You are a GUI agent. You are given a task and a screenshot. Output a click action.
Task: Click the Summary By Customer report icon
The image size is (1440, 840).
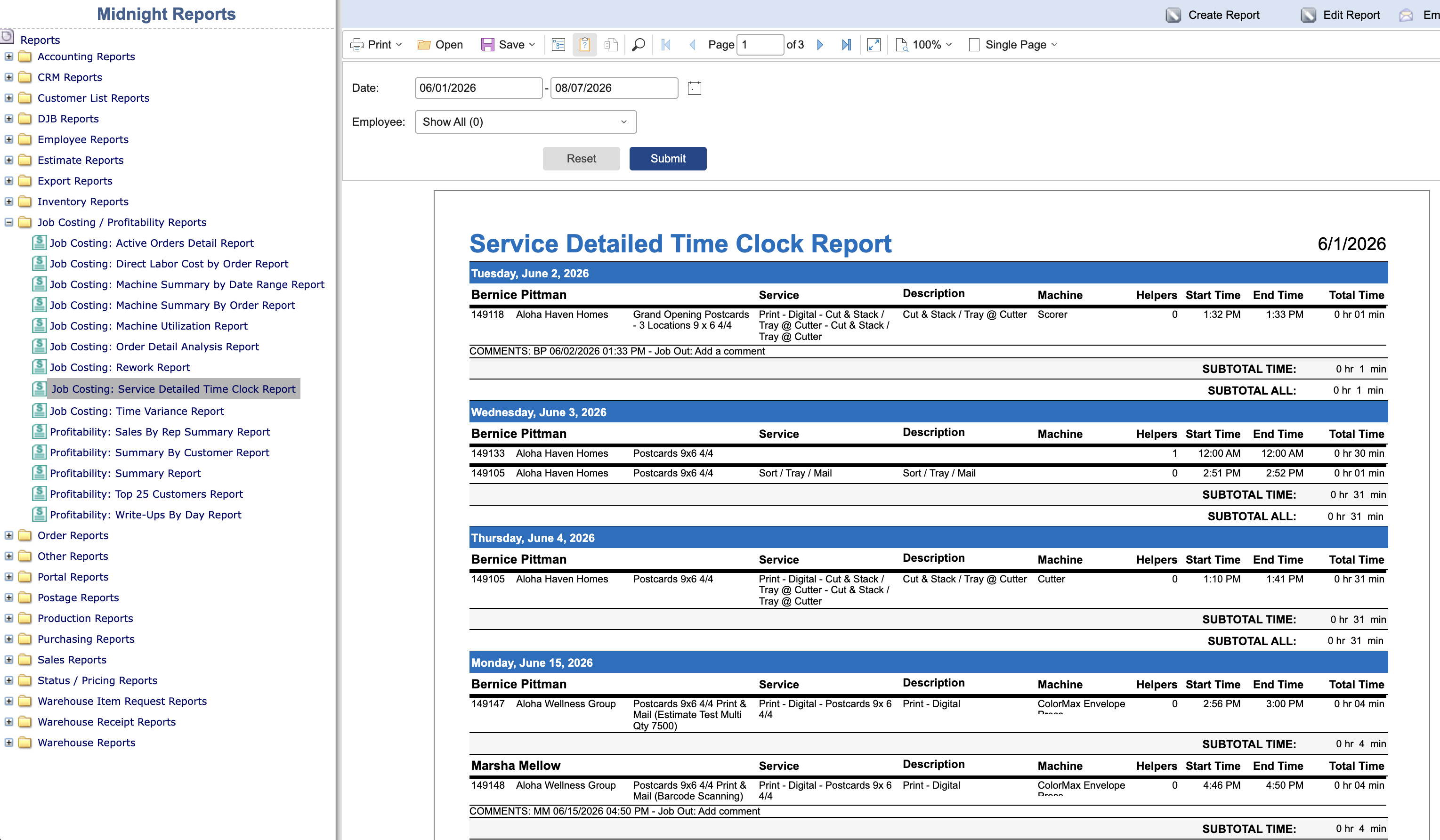coord(39,452)
